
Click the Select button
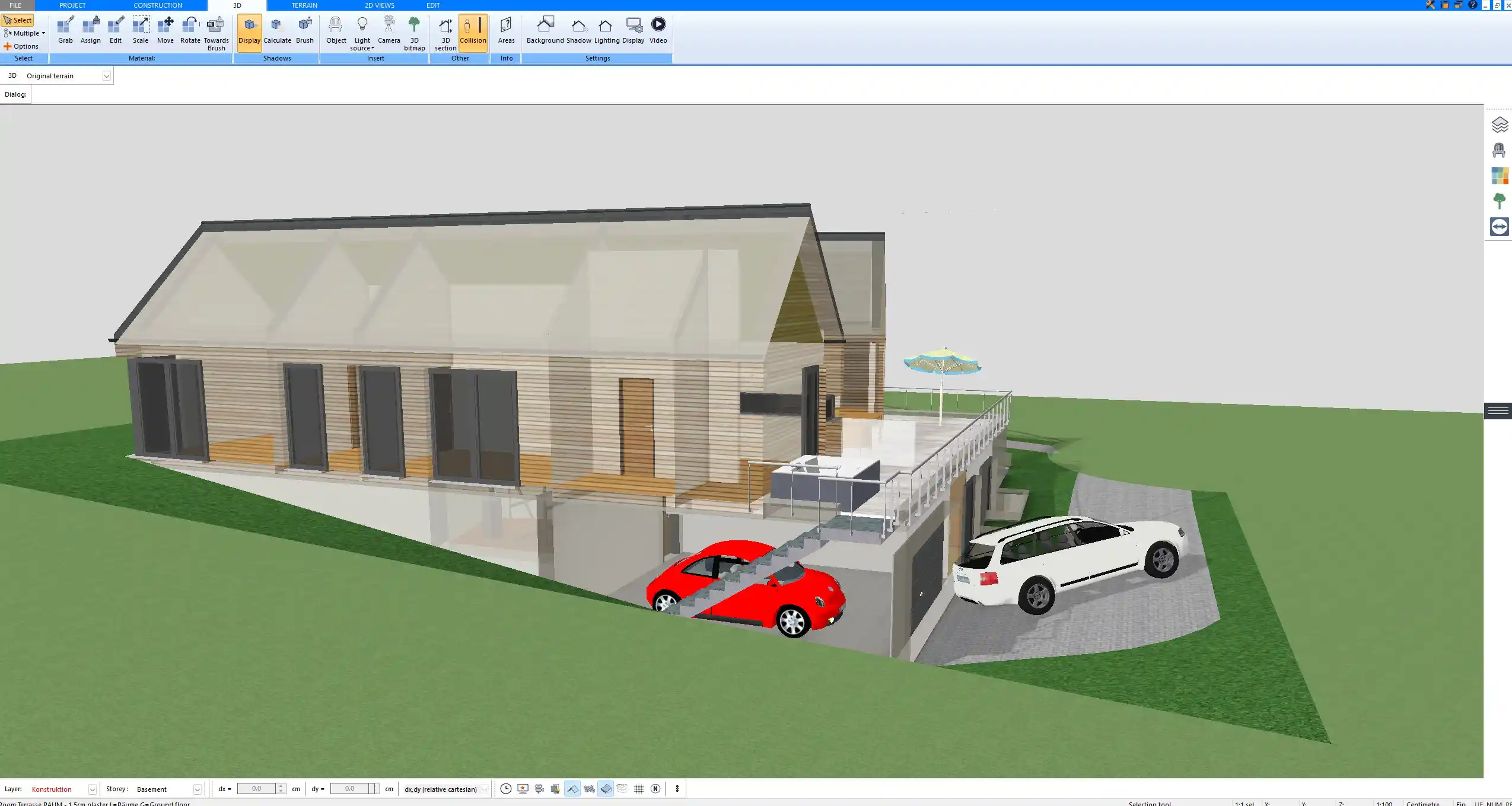[18, 20]
